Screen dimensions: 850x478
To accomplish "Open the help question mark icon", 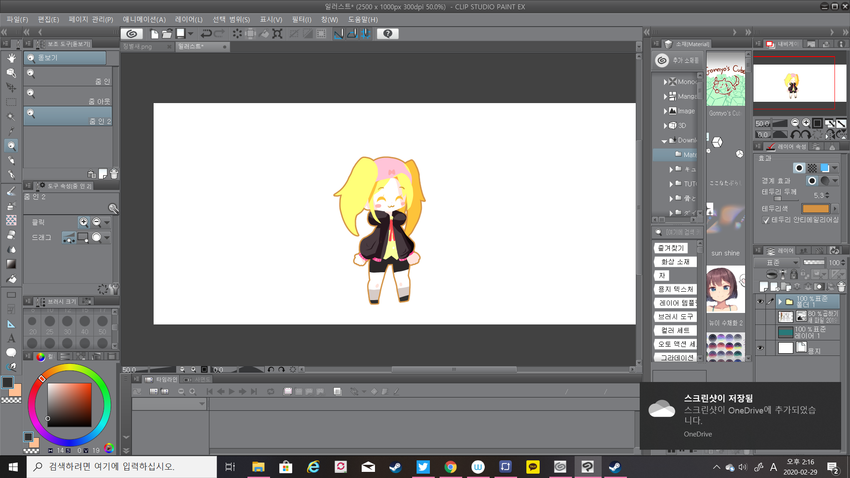I will tap(388, 34).
